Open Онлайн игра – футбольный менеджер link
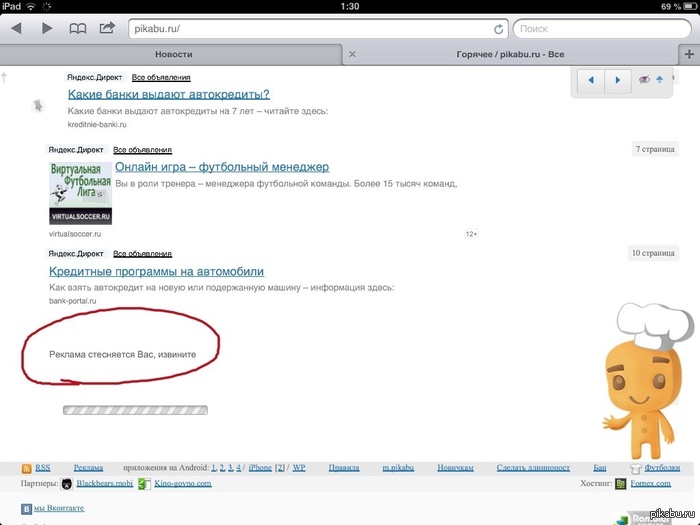This screenshot has width=700, height=525. coord(222,167)
